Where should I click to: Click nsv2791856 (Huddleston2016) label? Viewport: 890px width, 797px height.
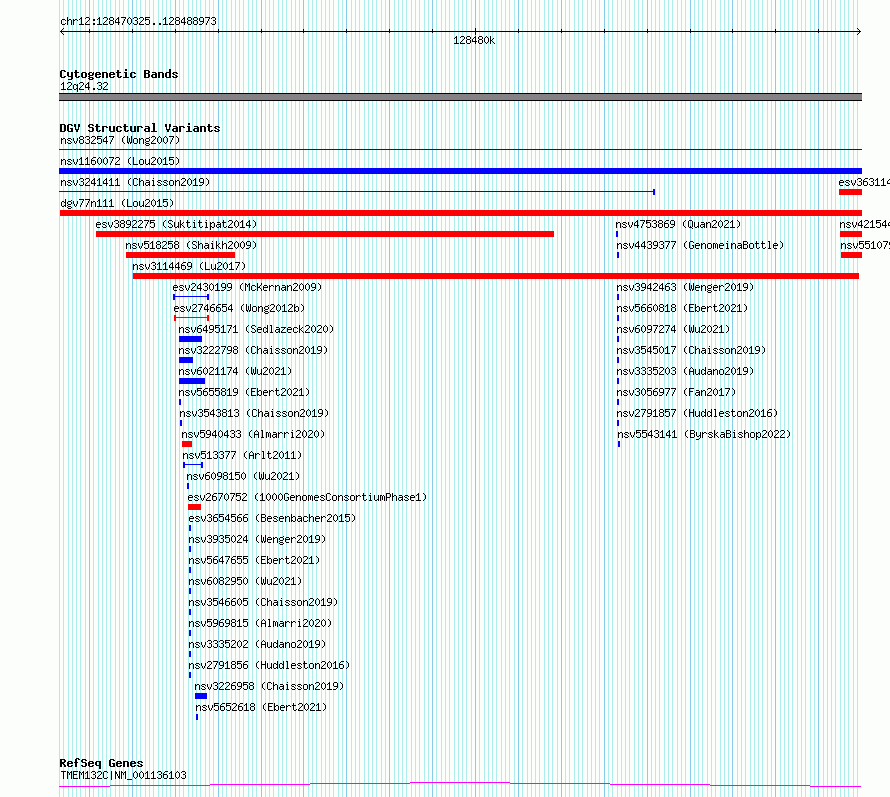point(270,665)
